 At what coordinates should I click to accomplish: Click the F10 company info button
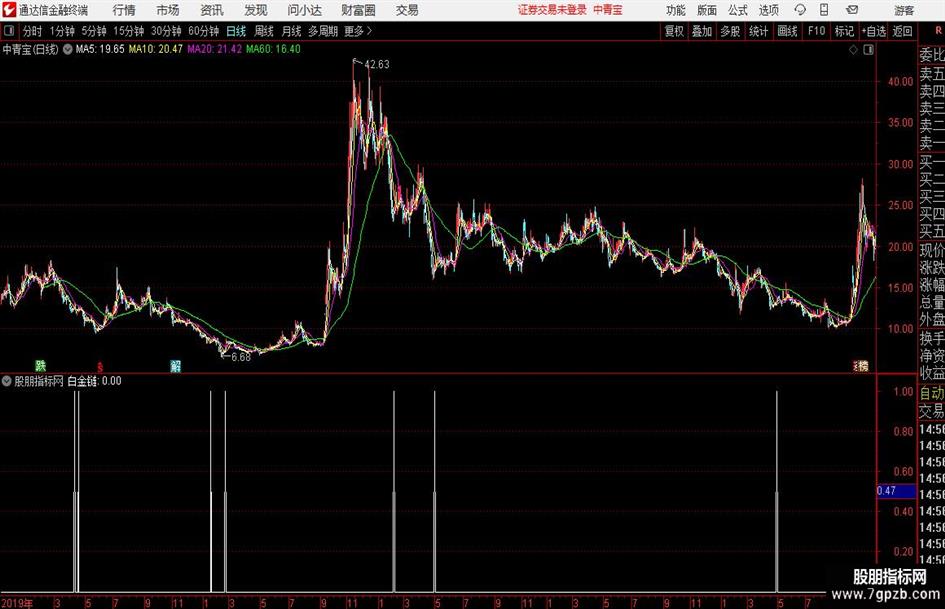(816, 31)
